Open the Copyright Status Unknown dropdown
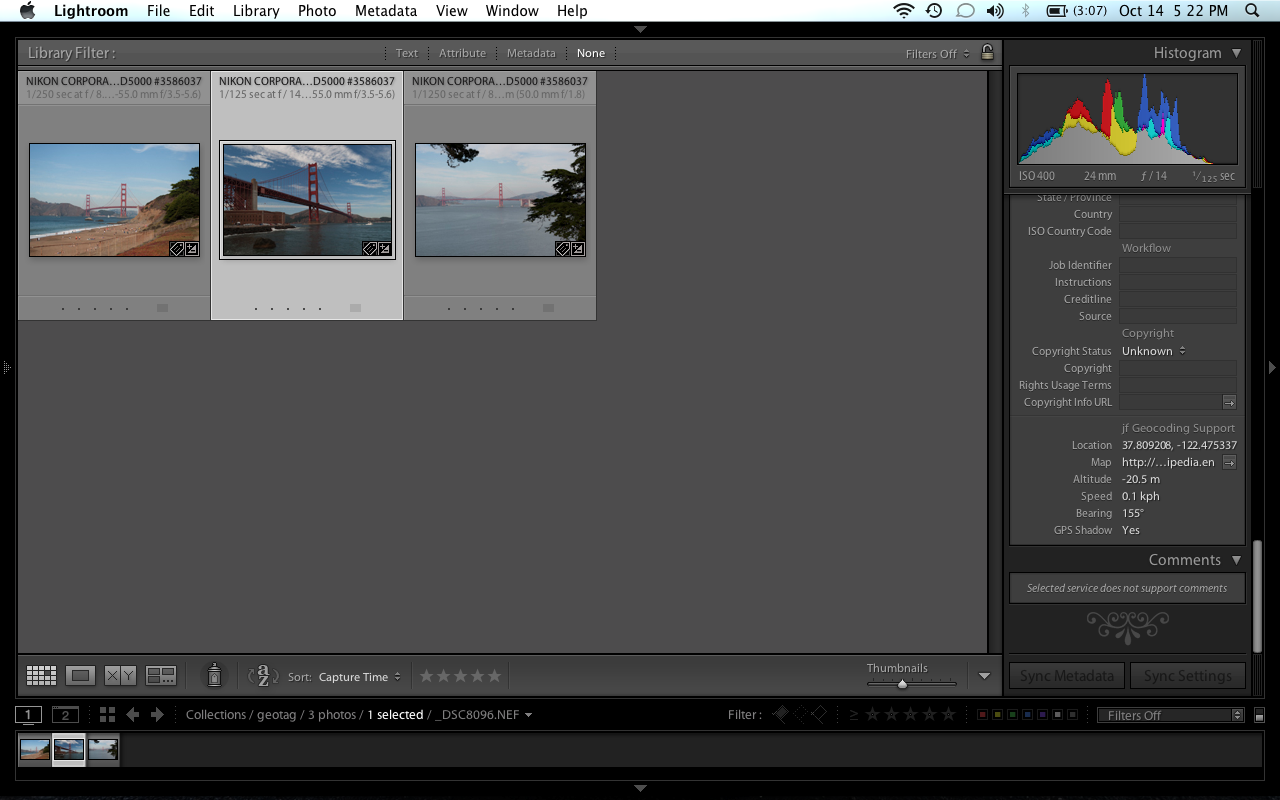Viewport: 1280px width, 800px height. pyautogui.click(x=1153, y=351)
